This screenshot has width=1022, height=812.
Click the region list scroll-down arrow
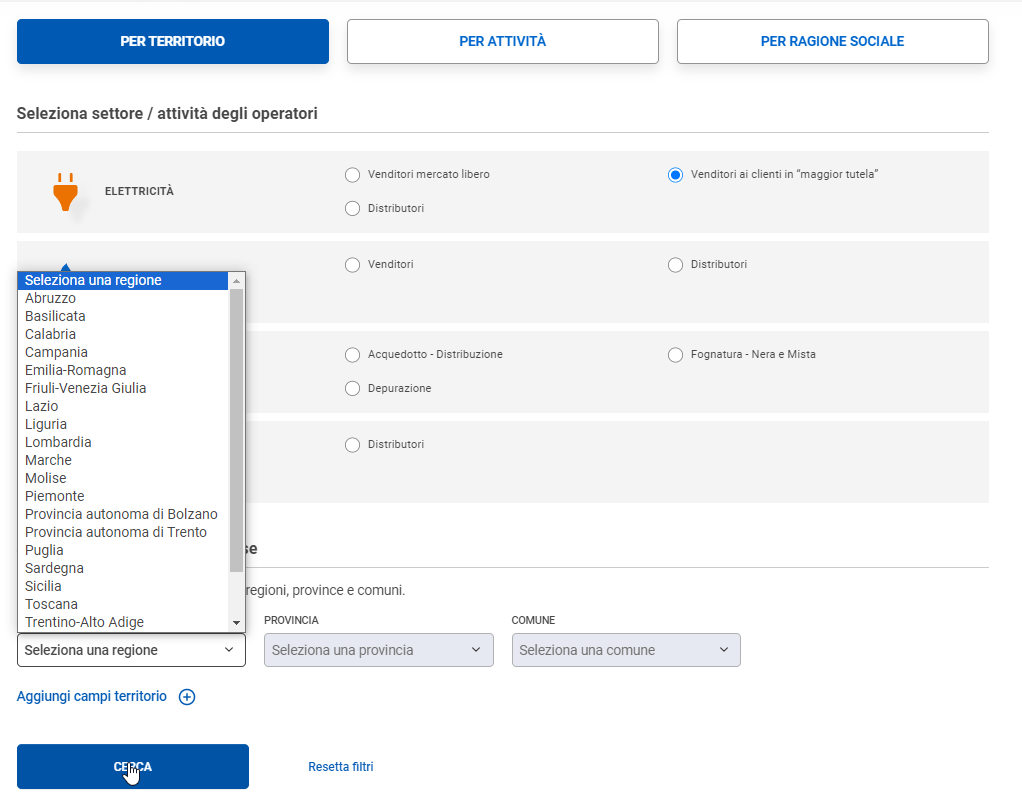pos(237,623)
